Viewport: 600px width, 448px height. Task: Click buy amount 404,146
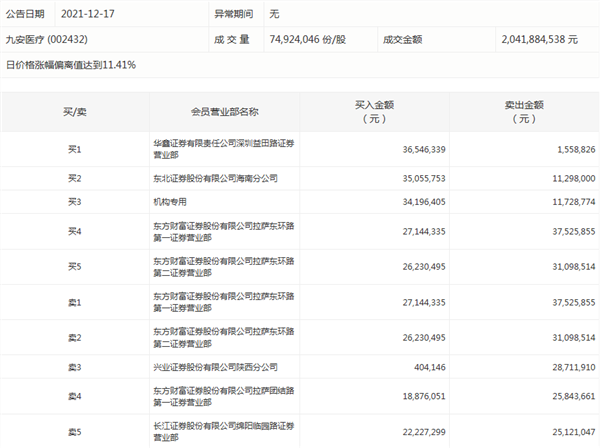(x=430, y=367)
